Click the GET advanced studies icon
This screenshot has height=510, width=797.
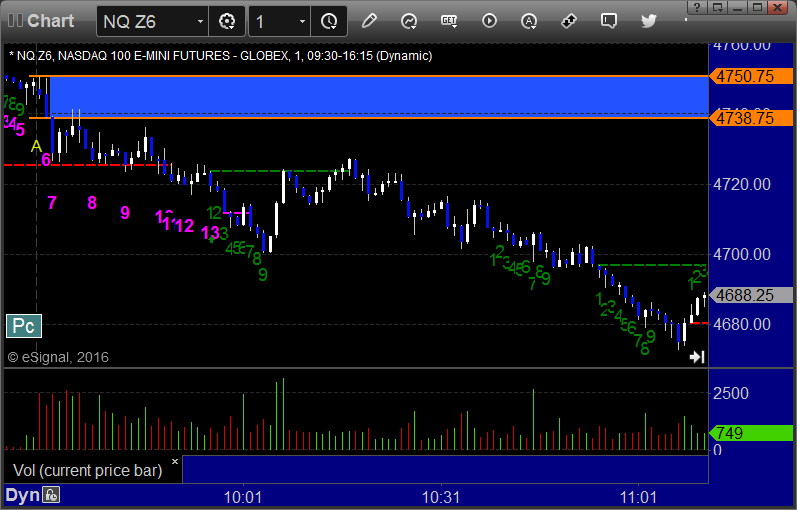click(449, 21)
